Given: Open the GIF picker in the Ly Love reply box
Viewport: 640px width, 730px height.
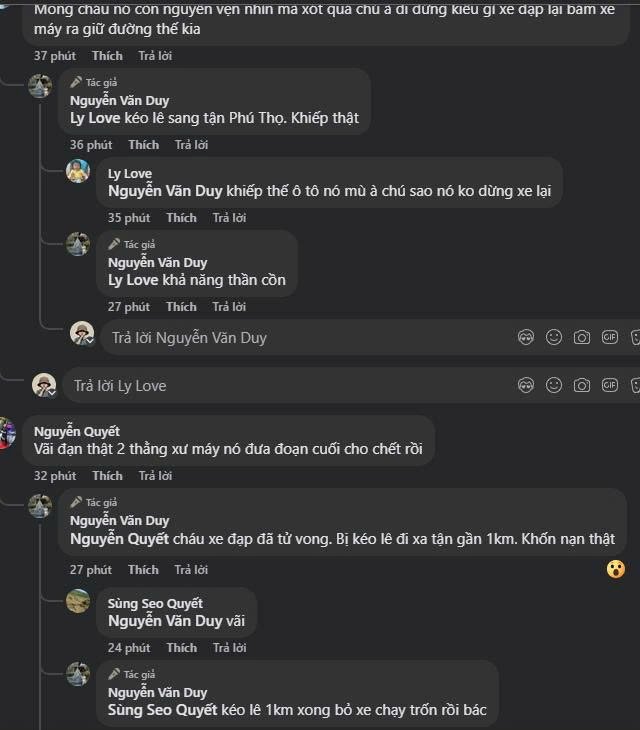Looking at the screenshot, I should 610,385.
